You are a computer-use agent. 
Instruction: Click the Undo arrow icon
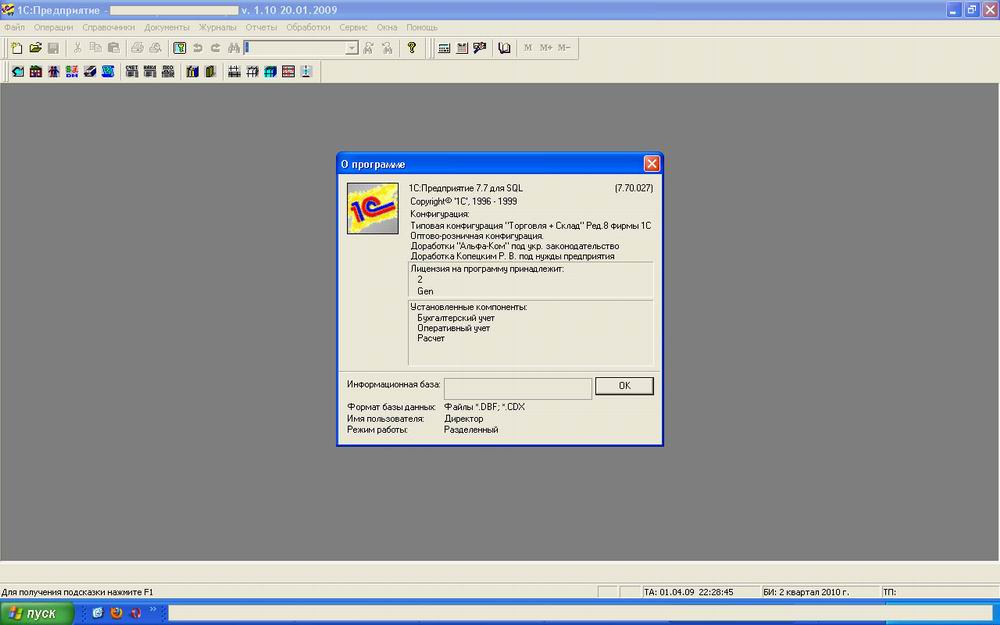198,48
